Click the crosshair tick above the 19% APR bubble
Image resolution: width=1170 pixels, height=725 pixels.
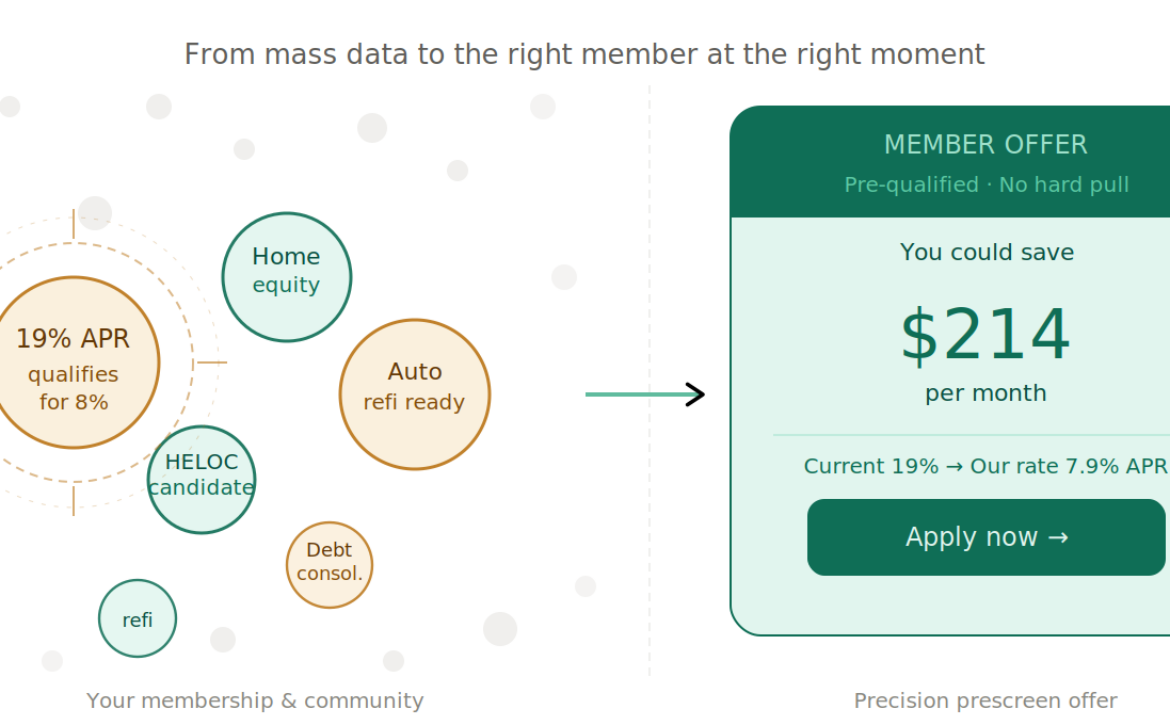click(x=74, y=224)
